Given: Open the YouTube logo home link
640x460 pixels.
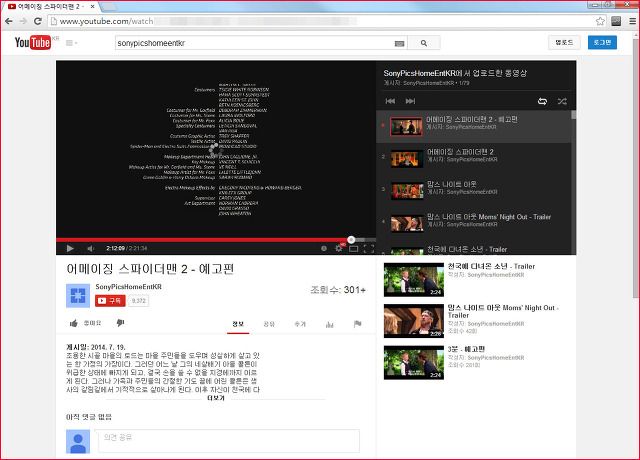Looking at the screenshot, I should [x=33, y=42].
